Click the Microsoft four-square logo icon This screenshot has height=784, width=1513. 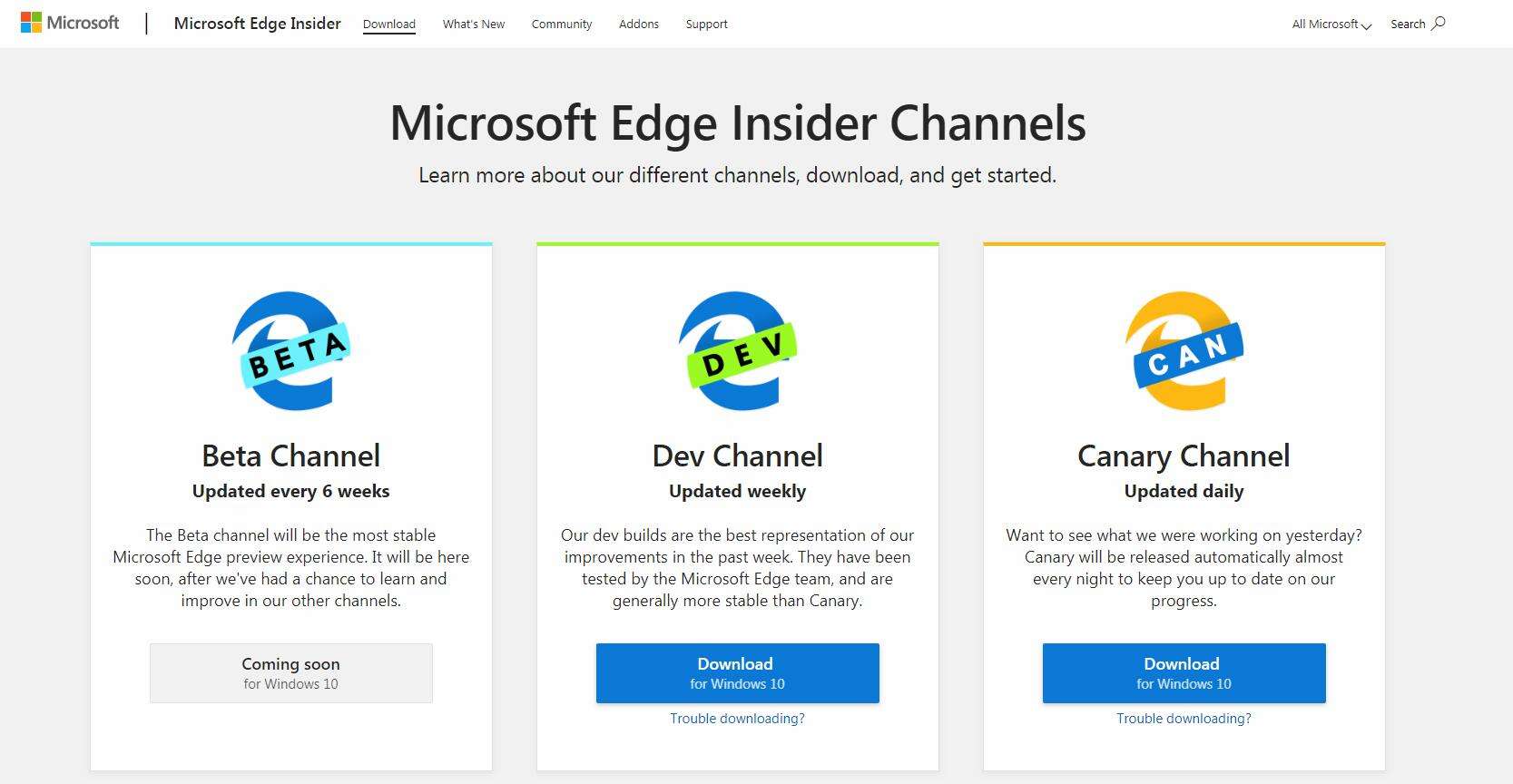point(31,23)
